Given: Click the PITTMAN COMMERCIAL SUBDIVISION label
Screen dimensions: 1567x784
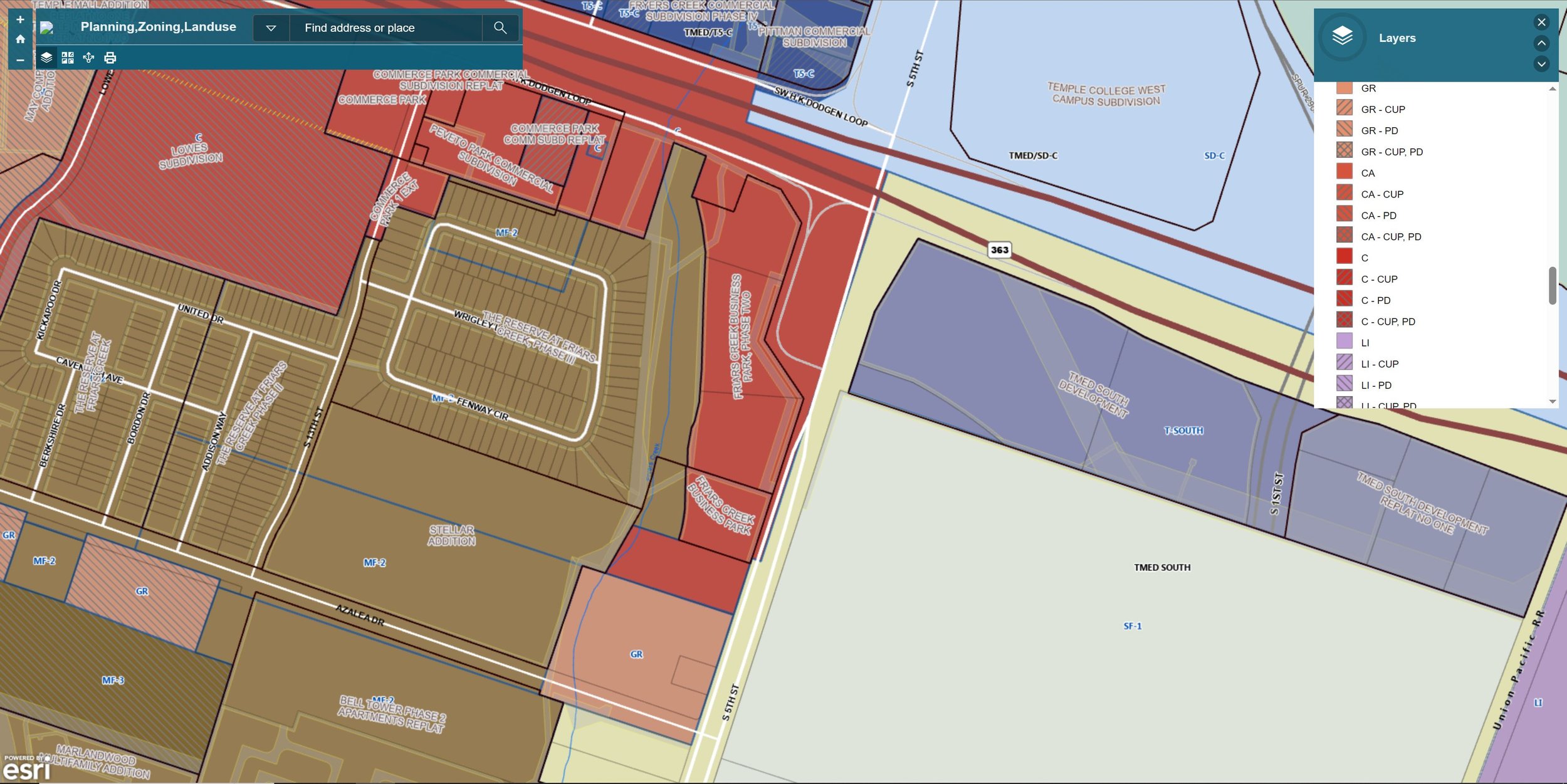Looking at the screenshot, I should tap(814, 37).
